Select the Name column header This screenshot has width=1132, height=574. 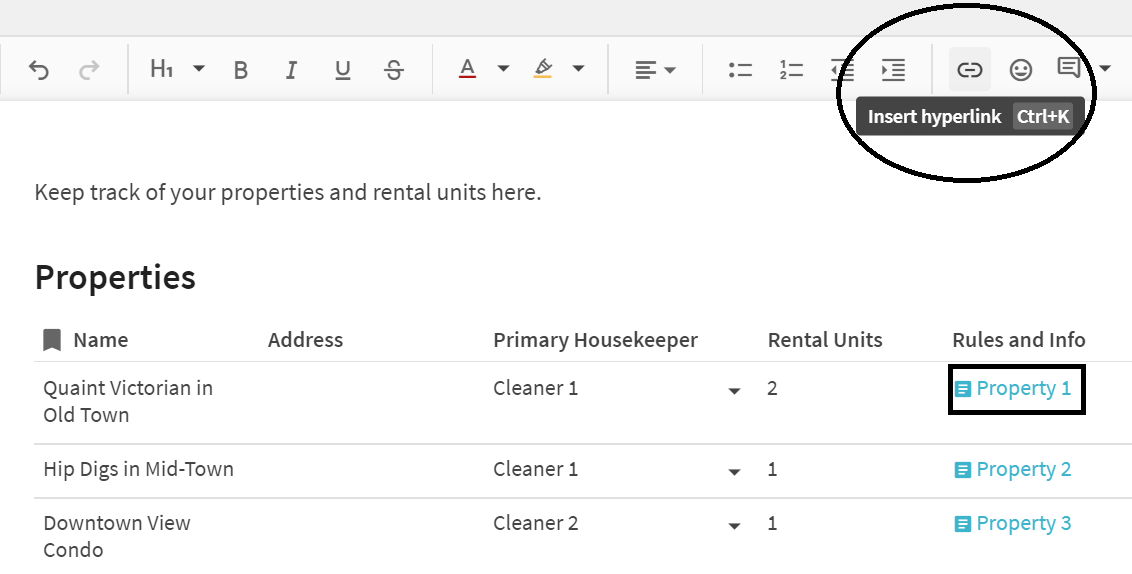tap(100, 340)
